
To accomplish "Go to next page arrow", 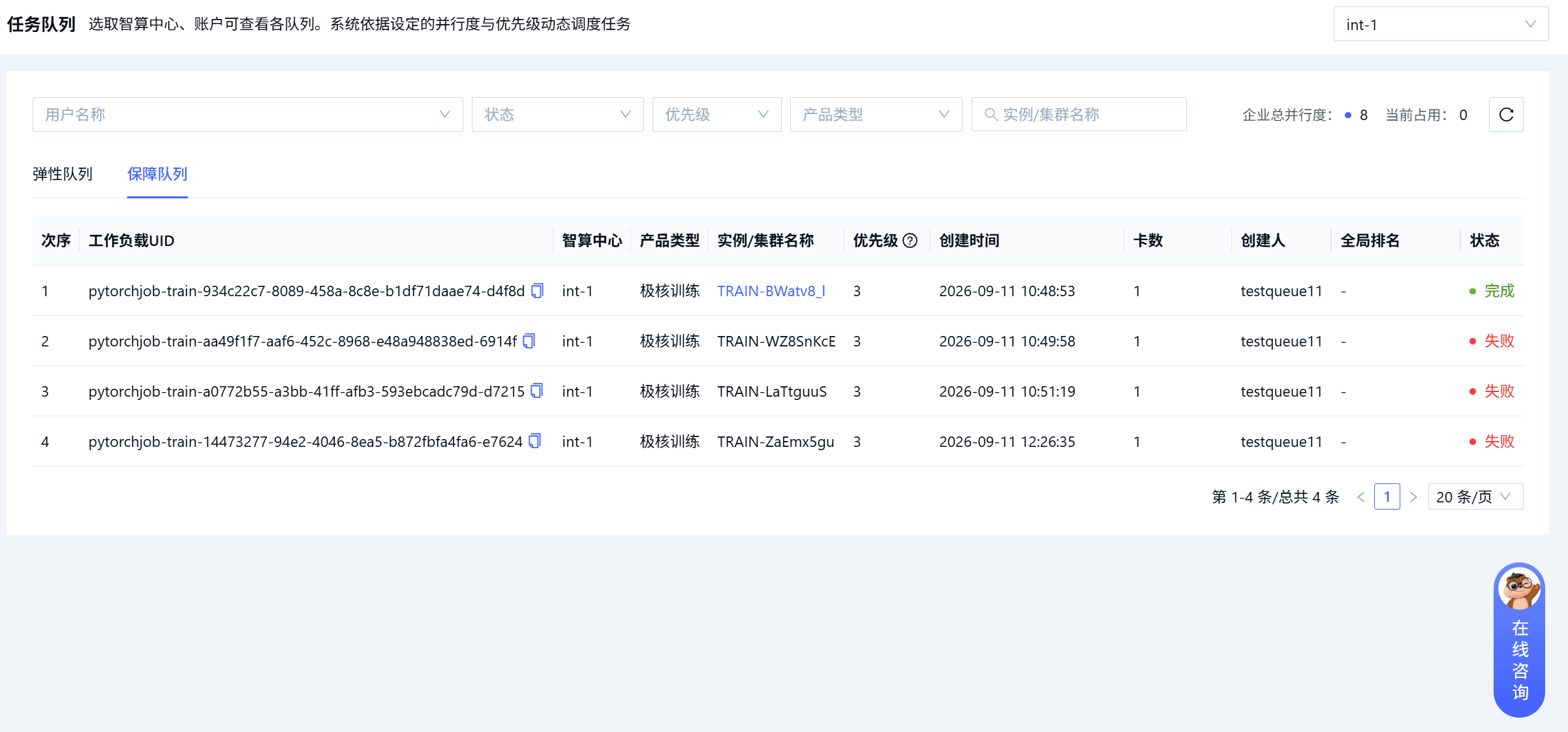I will [1413, 497].
